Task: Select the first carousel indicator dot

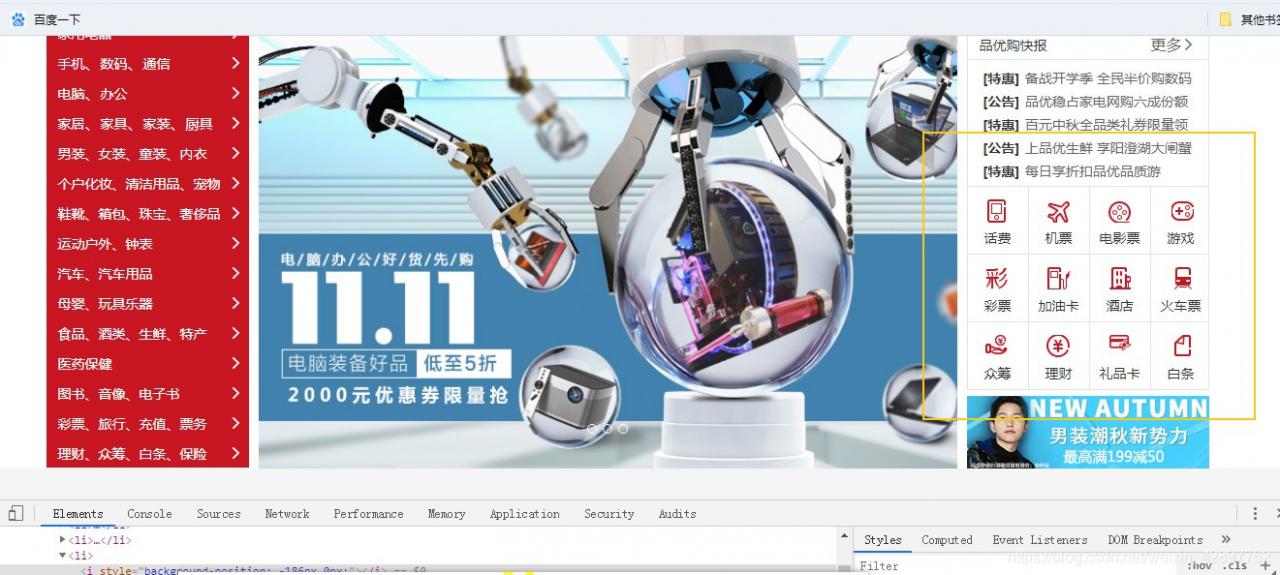Action: [x=591, y=428]
